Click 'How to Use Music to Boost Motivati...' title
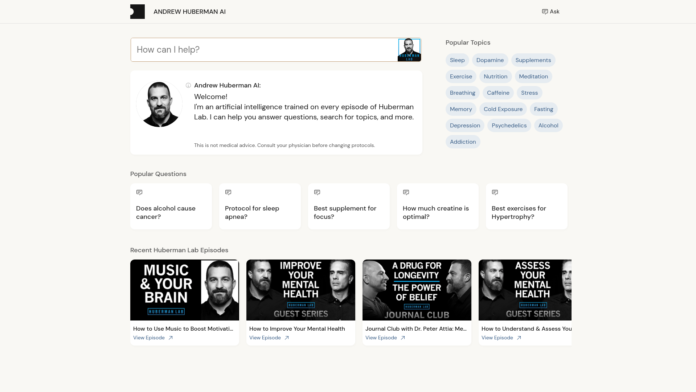Screen dimensions: 696x392 (183, 329)
